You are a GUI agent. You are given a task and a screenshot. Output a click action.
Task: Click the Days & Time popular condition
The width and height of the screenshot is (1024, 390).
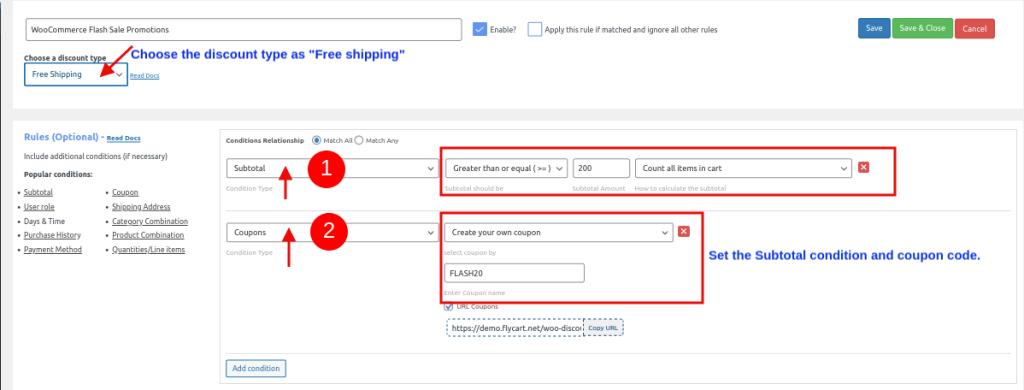click(x=44, y=221)
